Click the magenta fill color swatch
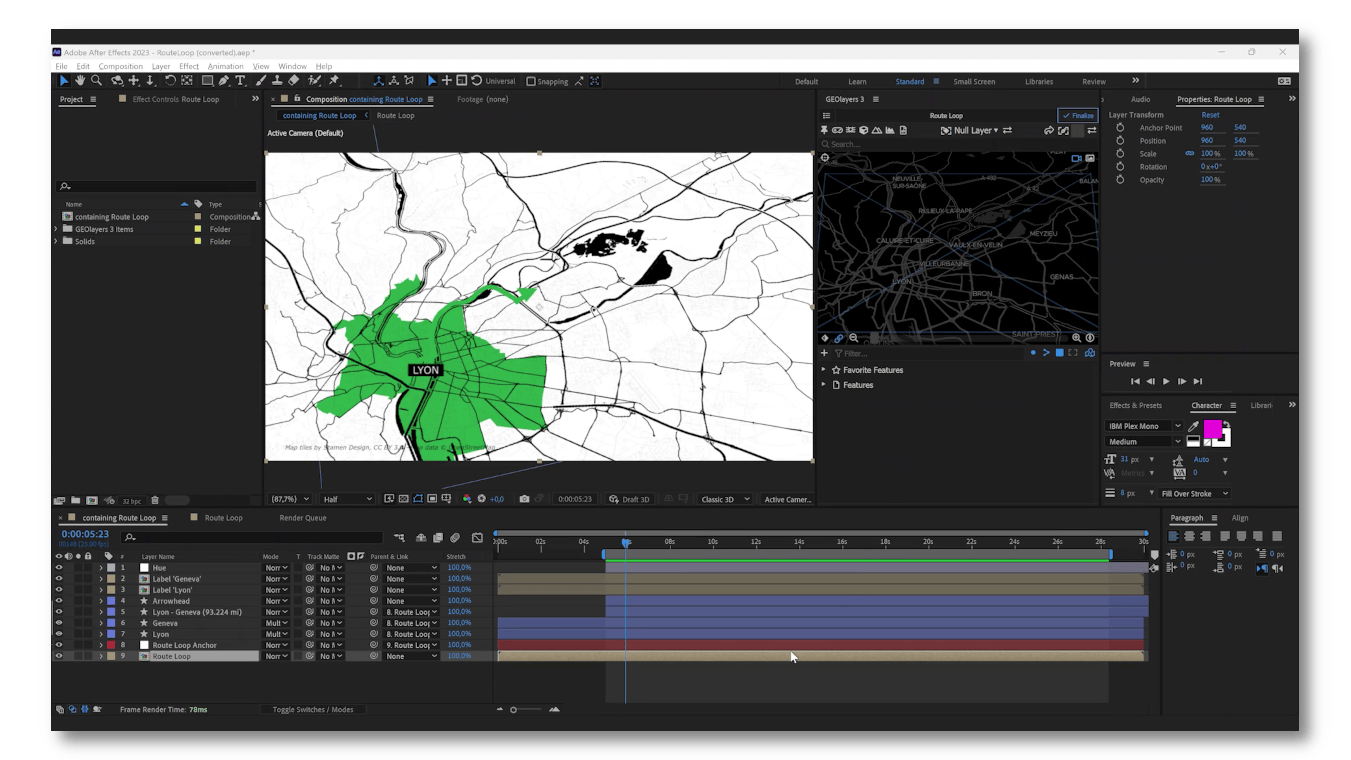Screen dimensions: 1351x760 coord(1212,429)
